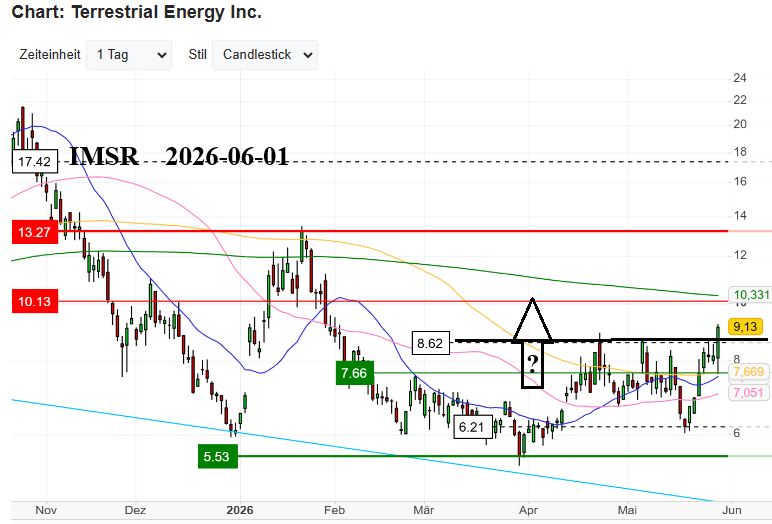This screenshot has width=772, height=524.
Task: Click the 8.62 price label box
Action: [430, 343]
